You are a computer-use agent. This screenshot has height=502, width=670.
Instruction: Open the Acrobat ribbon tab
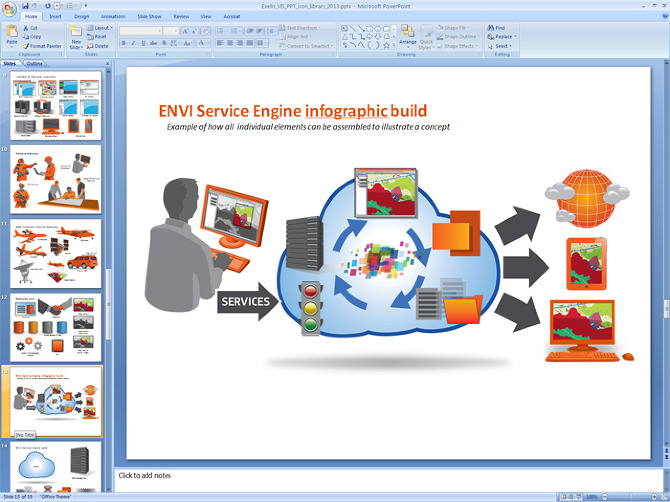(x=232, y=17)
